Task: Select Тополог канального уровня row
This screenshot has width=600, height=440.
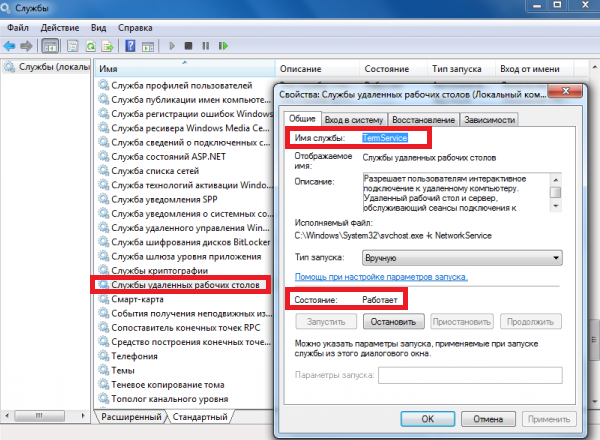Action: [184, 399]
